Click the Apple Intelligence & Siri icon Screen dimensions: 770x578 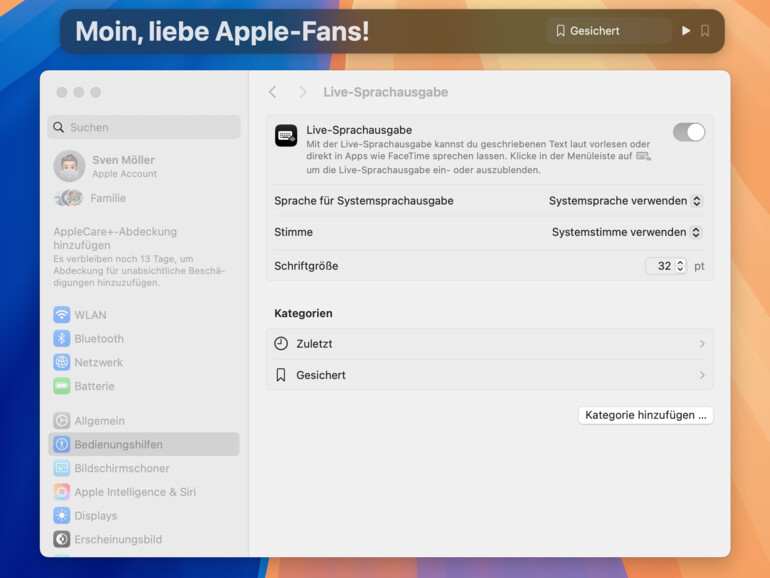coord(61,492)
